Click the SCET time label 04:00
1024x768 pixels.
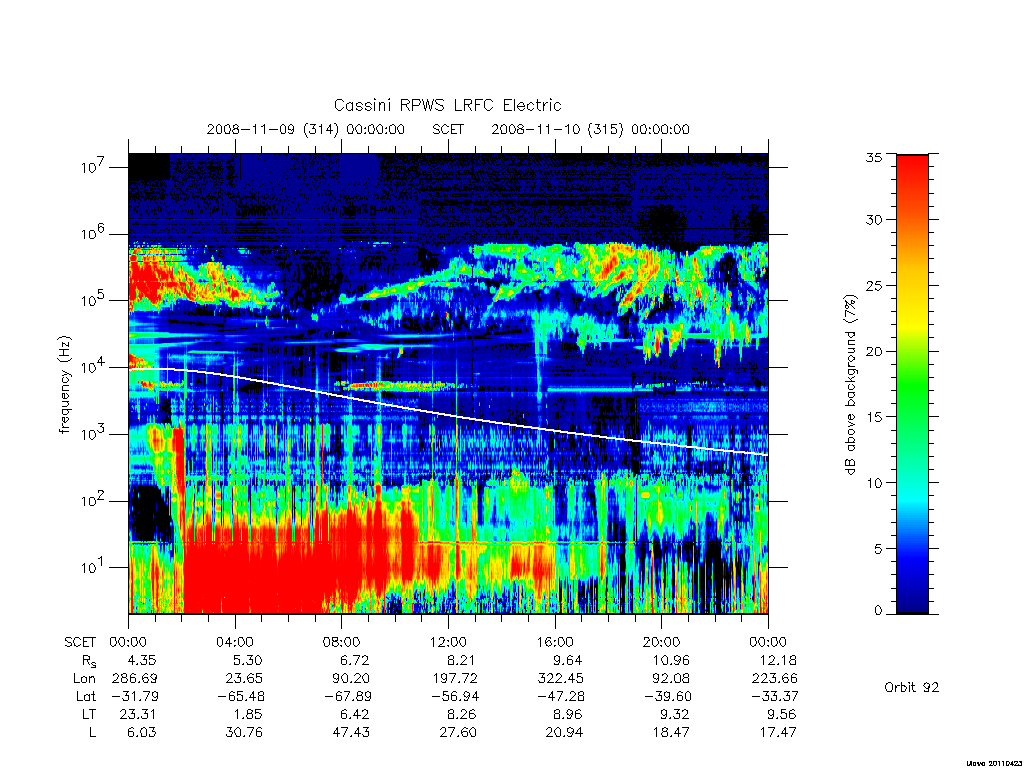(x=235, y=642)
